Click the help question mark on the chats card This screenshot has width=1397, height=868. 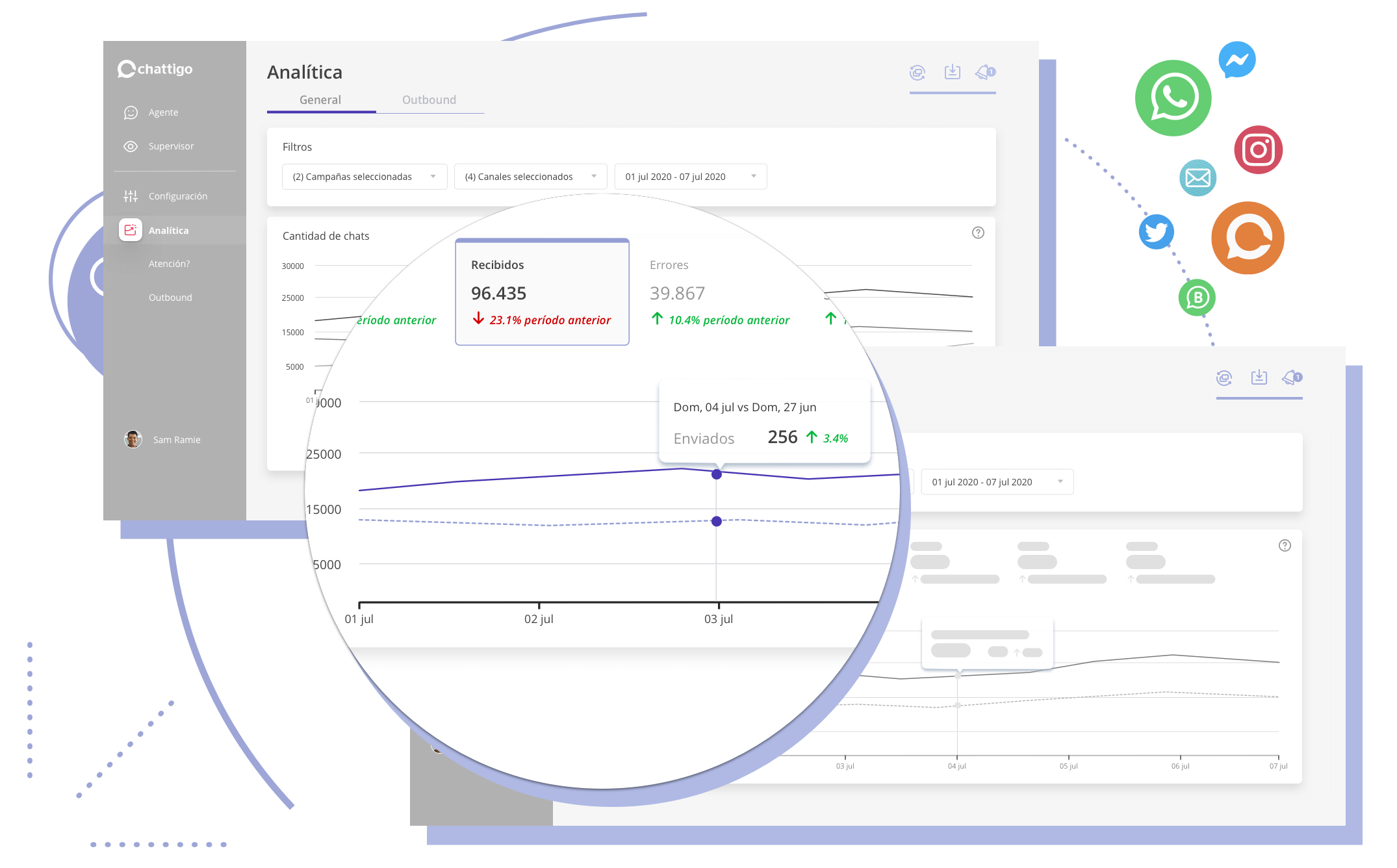[x=978, y=233]
